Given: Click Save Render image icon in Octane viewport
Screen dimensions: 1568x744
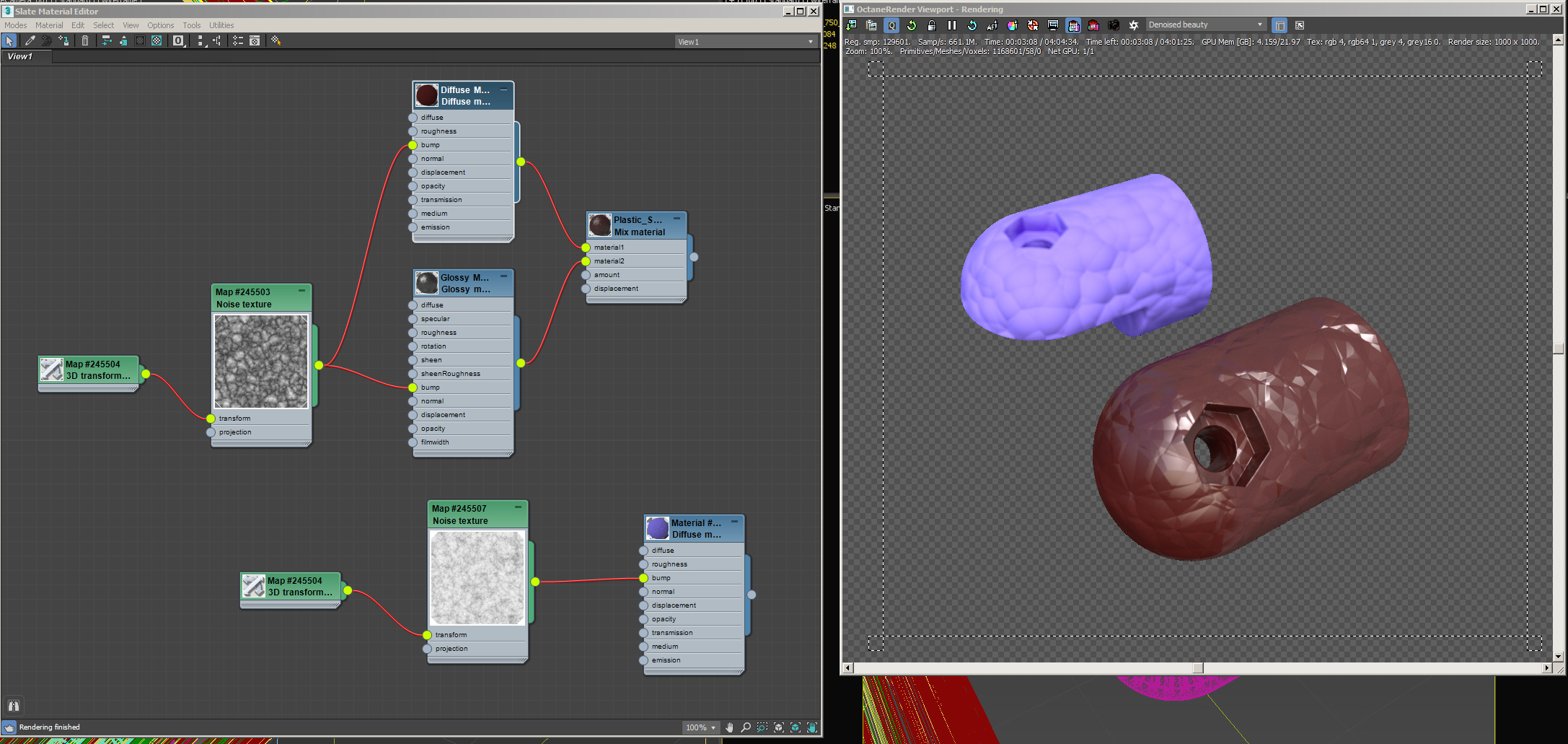Looking at the screenshot, I should [852, 25].
